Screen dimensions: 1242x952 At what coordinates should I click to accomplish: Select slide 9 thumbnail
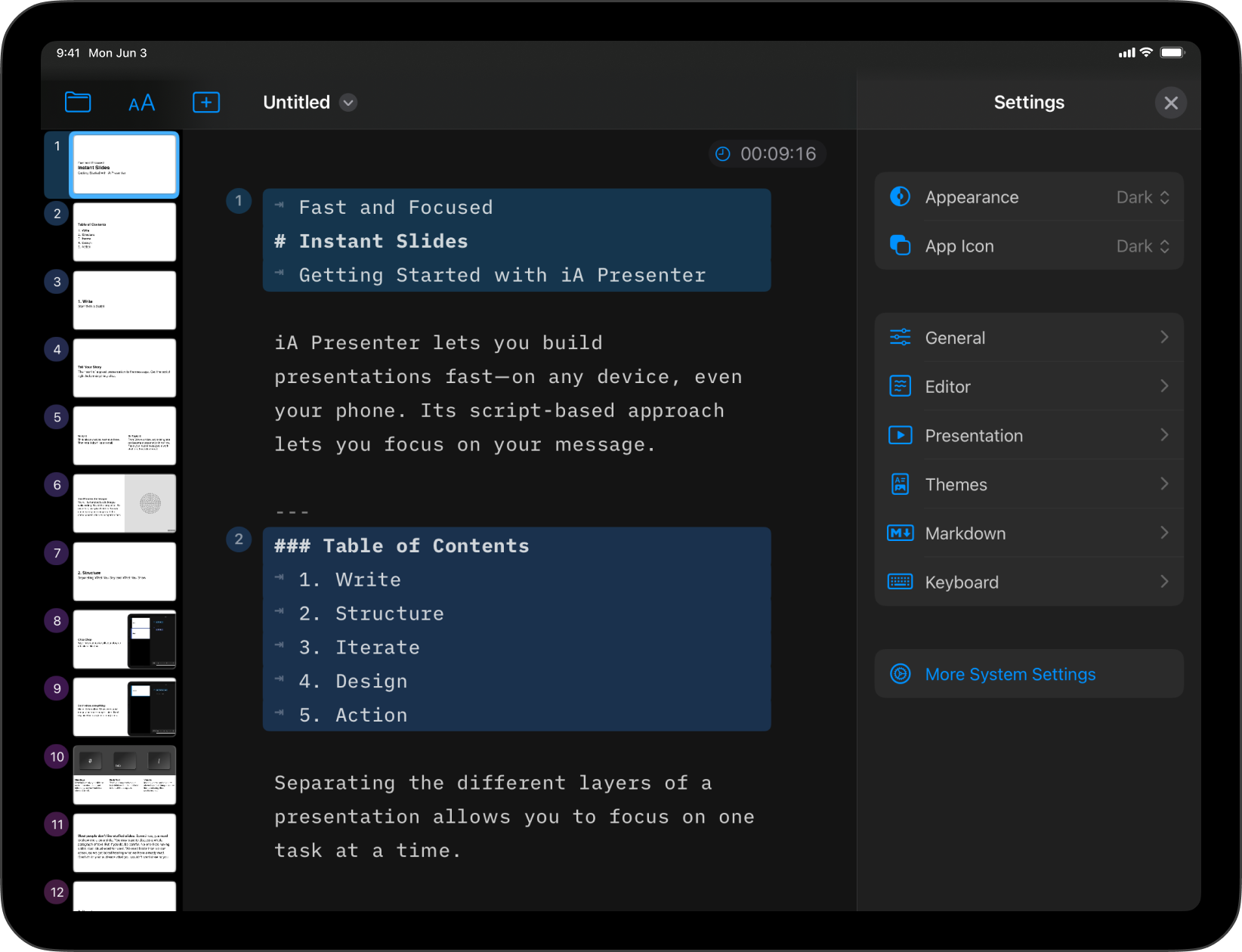(x=125, y=707)
